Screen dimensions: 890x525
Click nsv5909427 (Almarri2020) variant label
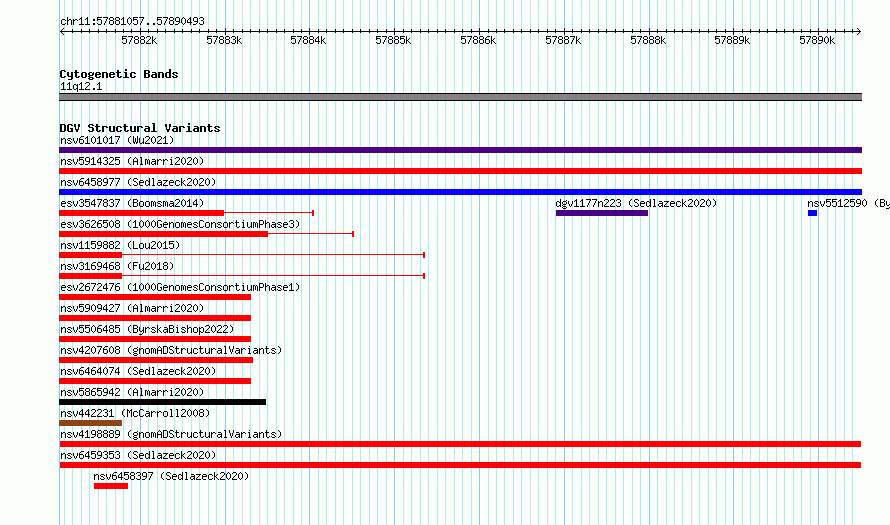pos(132,308)
